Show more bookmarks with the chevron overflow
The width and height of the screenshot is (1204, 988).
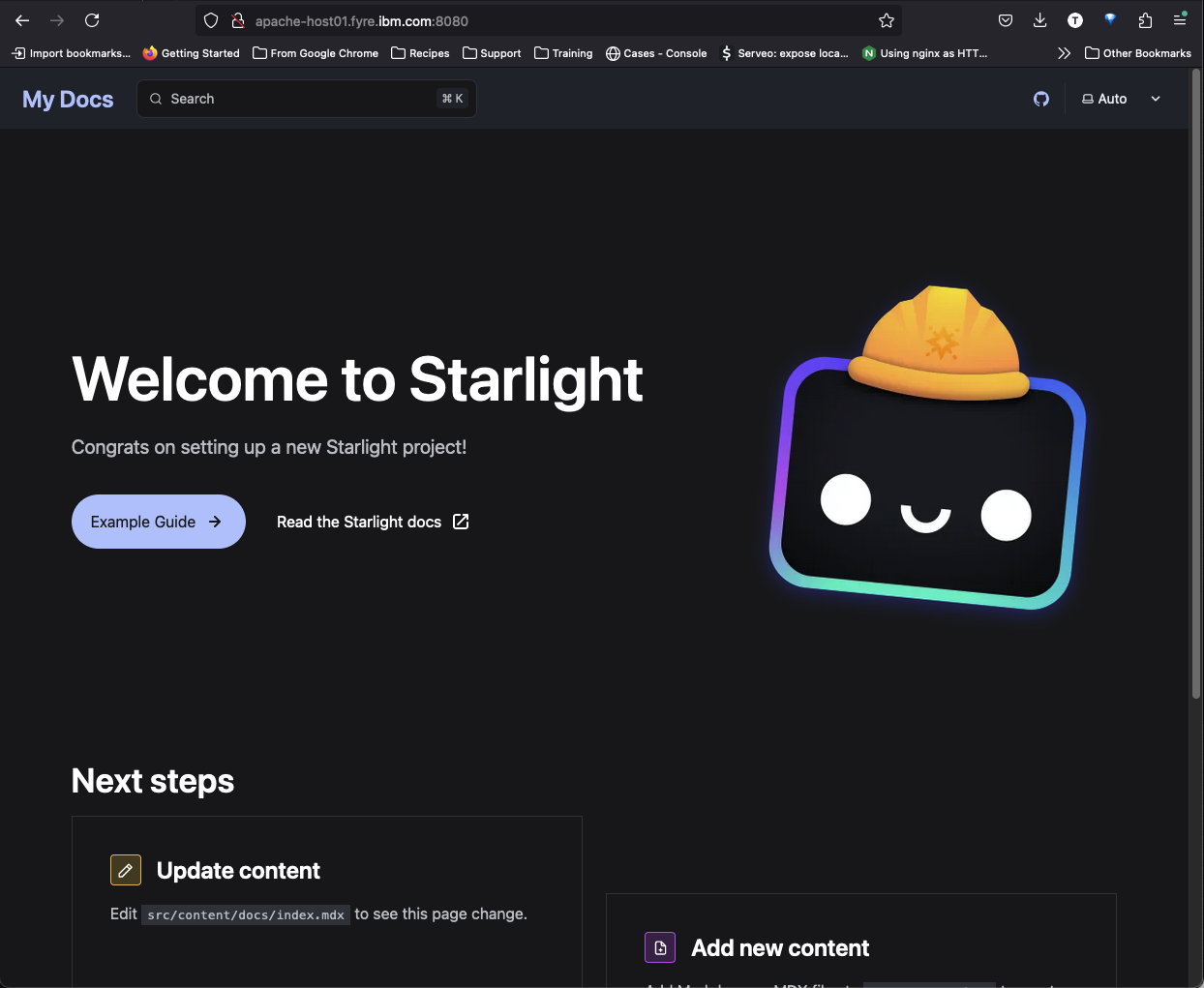coord(1064,53)
